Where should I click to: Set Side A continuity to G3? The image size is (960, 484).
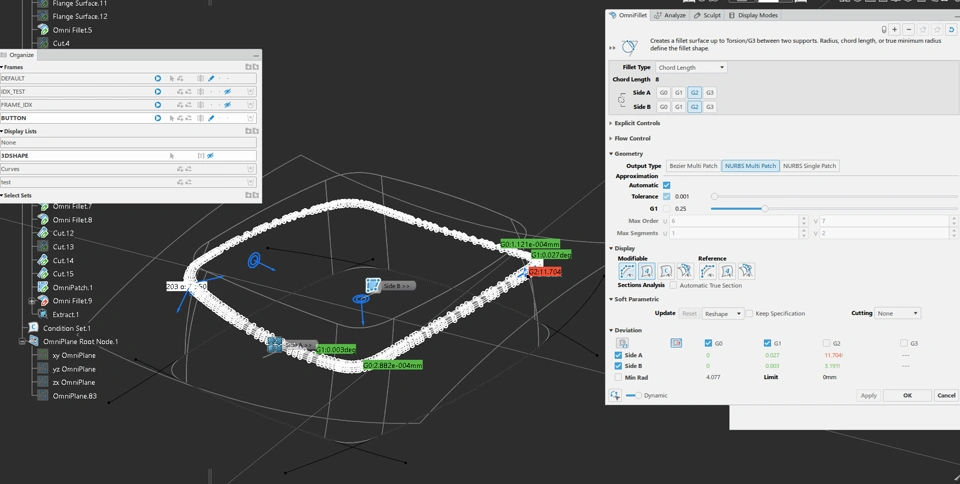point(710,92)
